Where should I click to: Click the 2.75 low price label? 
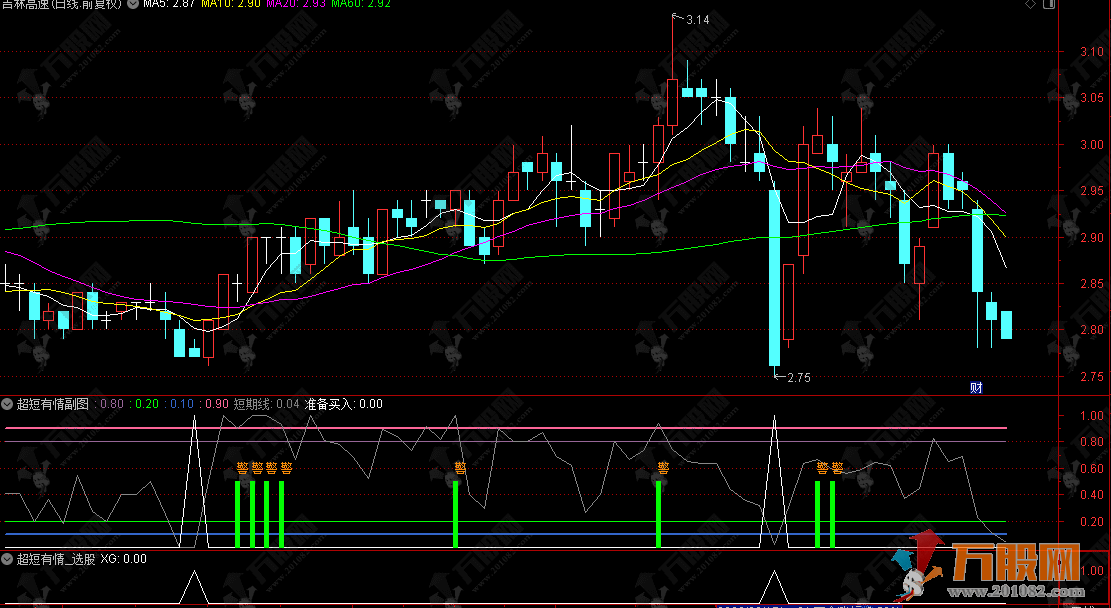coord(798,377)
